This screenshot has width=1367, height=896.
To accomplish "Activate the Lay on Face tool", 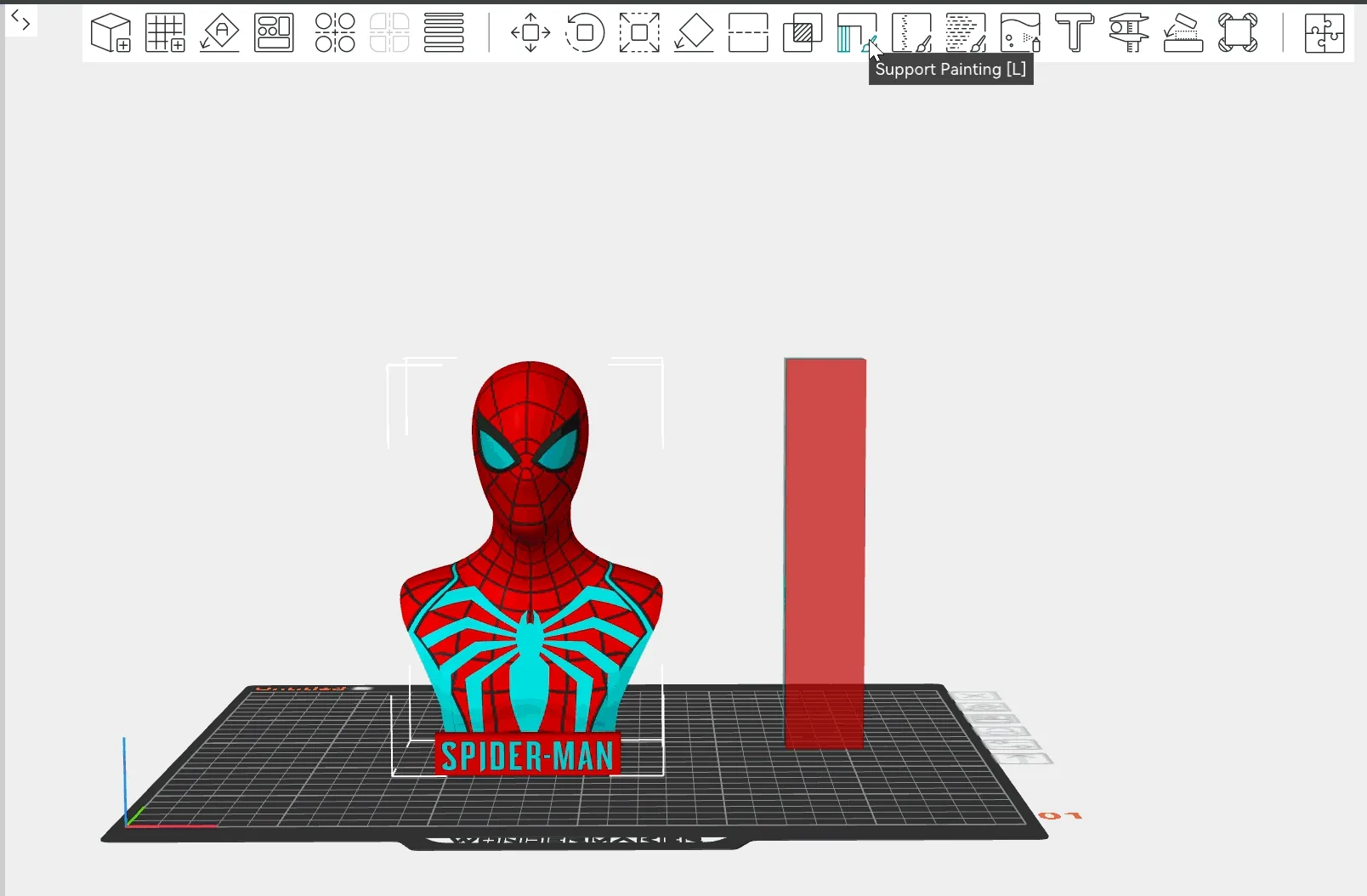I will [x=694, y=33].
